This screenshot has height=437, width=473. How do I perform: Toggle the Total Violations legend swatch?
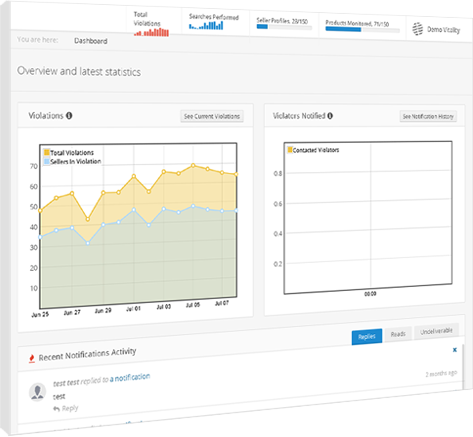tap(47, 152)
